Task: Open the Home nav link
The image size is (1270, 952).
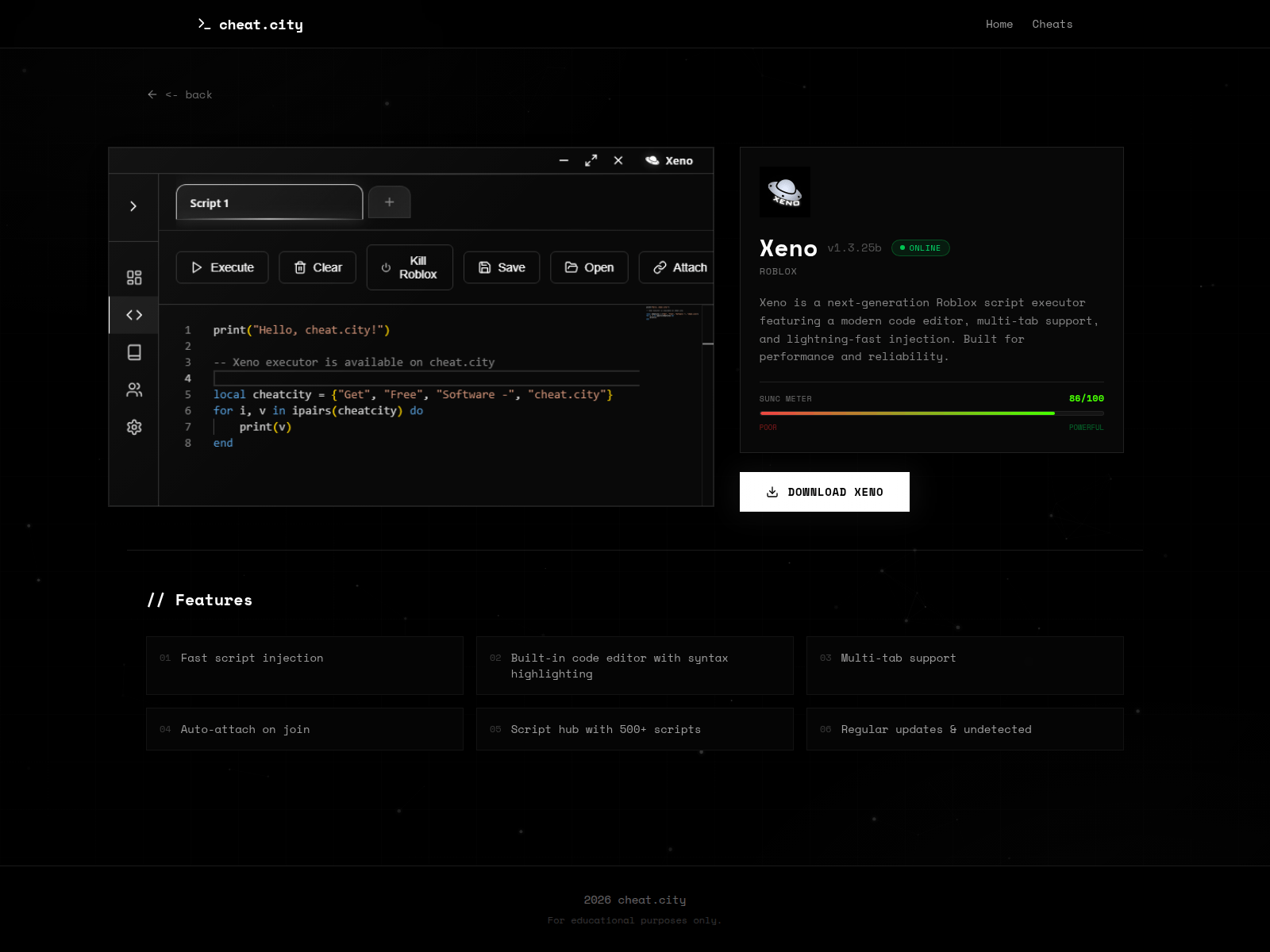Action: [999, 24]
